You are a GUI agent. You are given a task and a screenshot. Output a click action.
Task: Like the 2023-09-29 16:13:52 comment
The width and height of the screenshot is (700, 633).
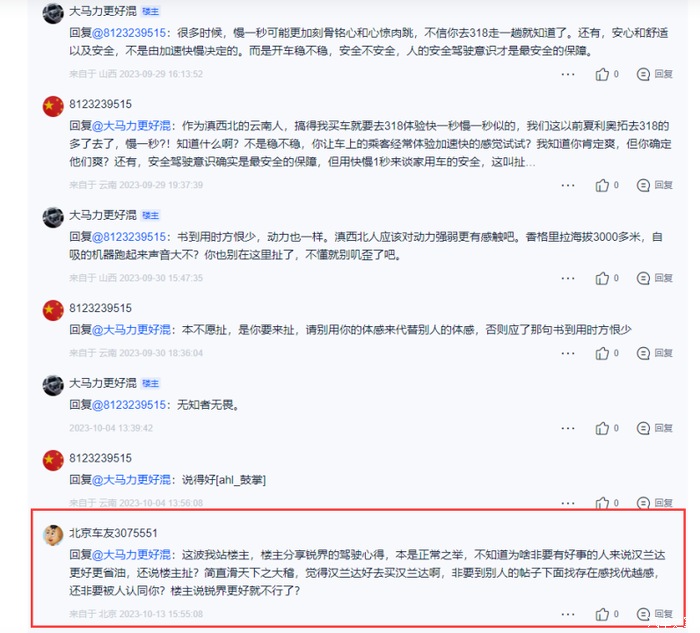click(x=607, y=74)
